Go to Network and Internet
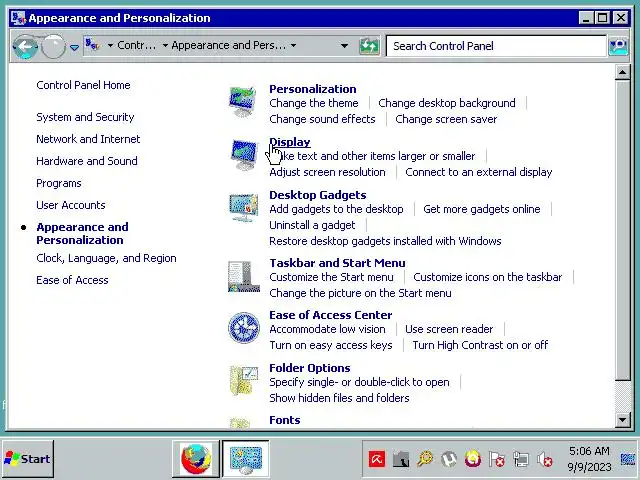The height and width of the screenshot is (480, 640). point(88,139)
